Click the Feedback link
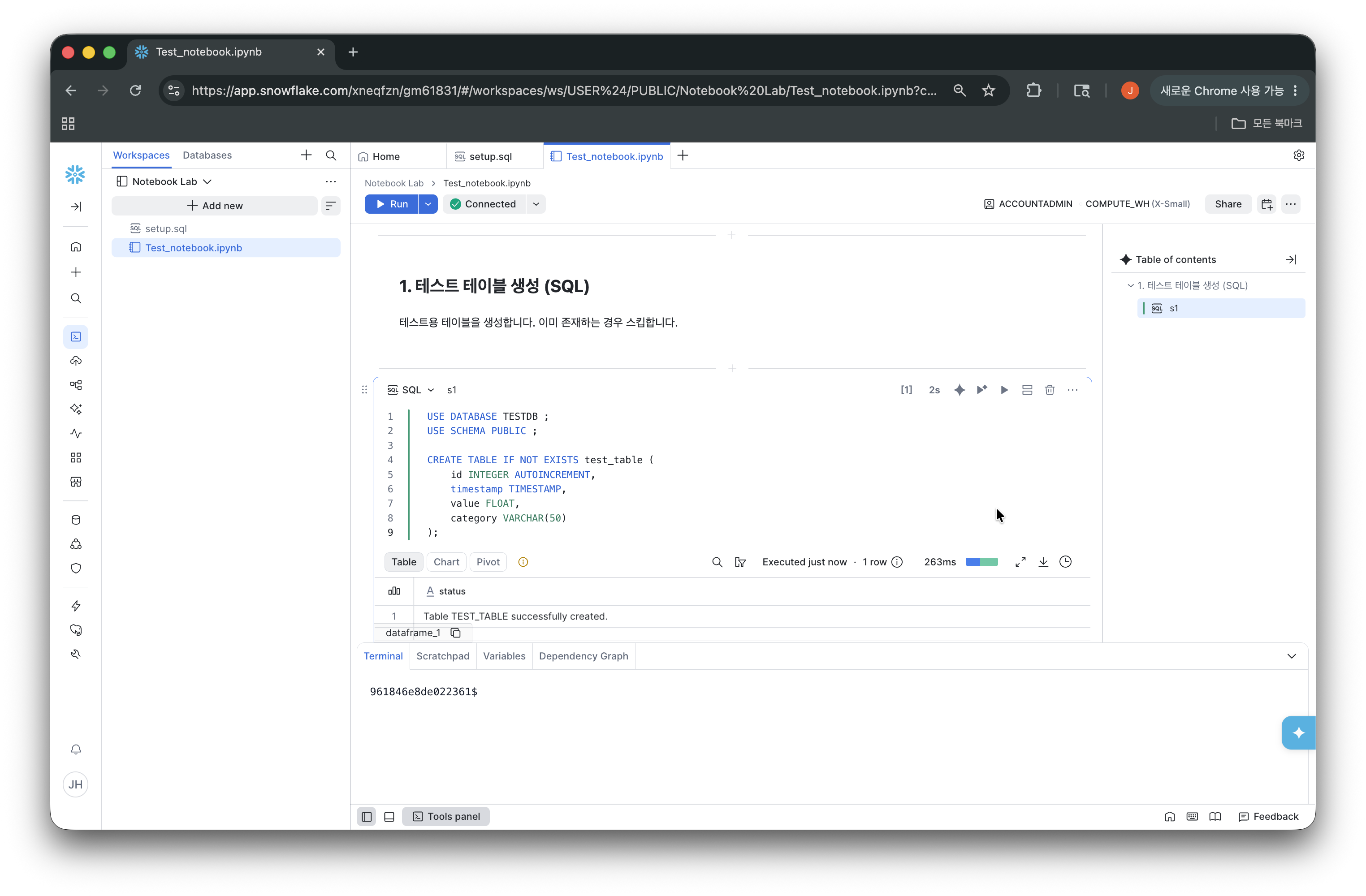Screen dimensions: 1366x896 1268,817
